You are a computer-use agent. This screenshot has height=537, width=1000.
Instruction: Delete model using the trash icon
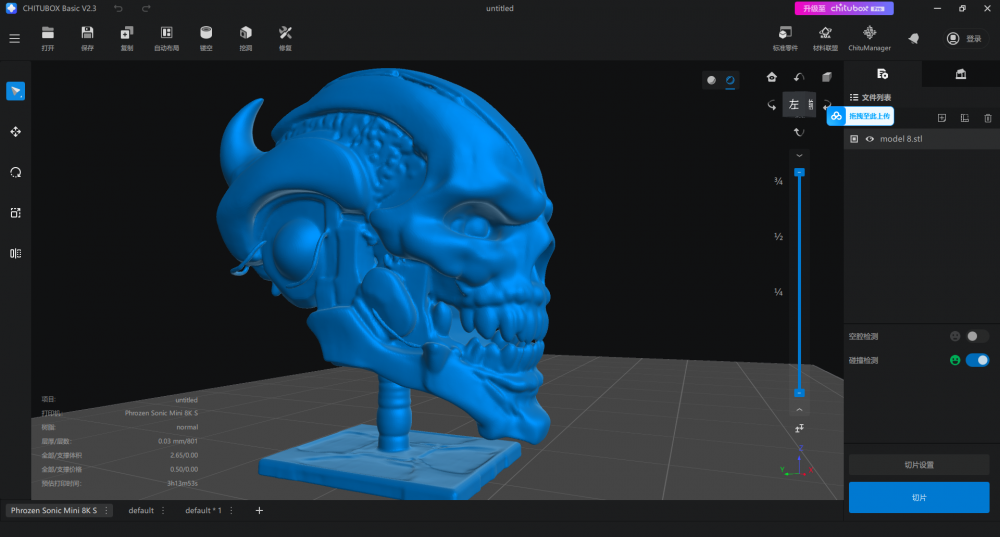988,118
